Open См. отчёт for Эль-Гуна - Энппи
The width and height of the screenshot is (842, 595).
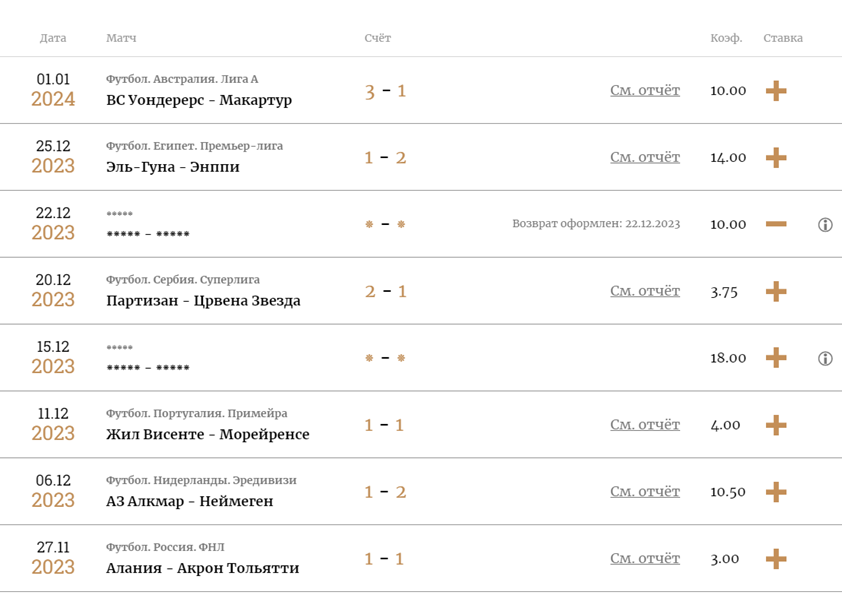pos(645,157)
